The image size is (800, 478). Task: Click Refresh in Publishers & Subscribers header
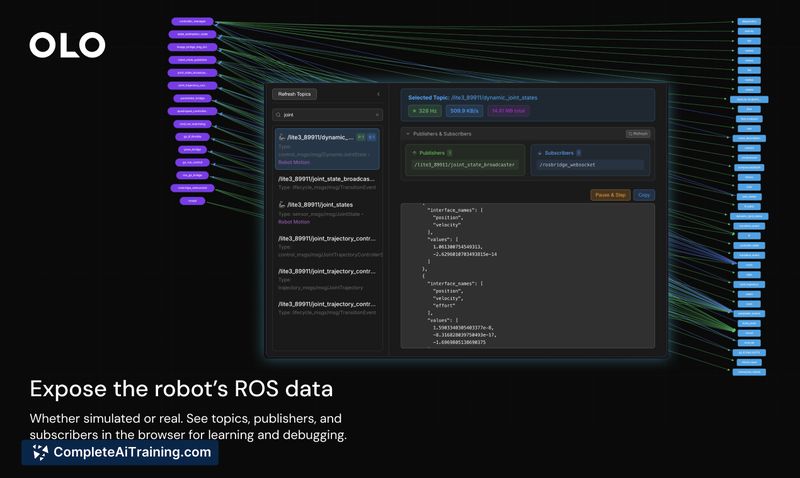tap(638, 134)
